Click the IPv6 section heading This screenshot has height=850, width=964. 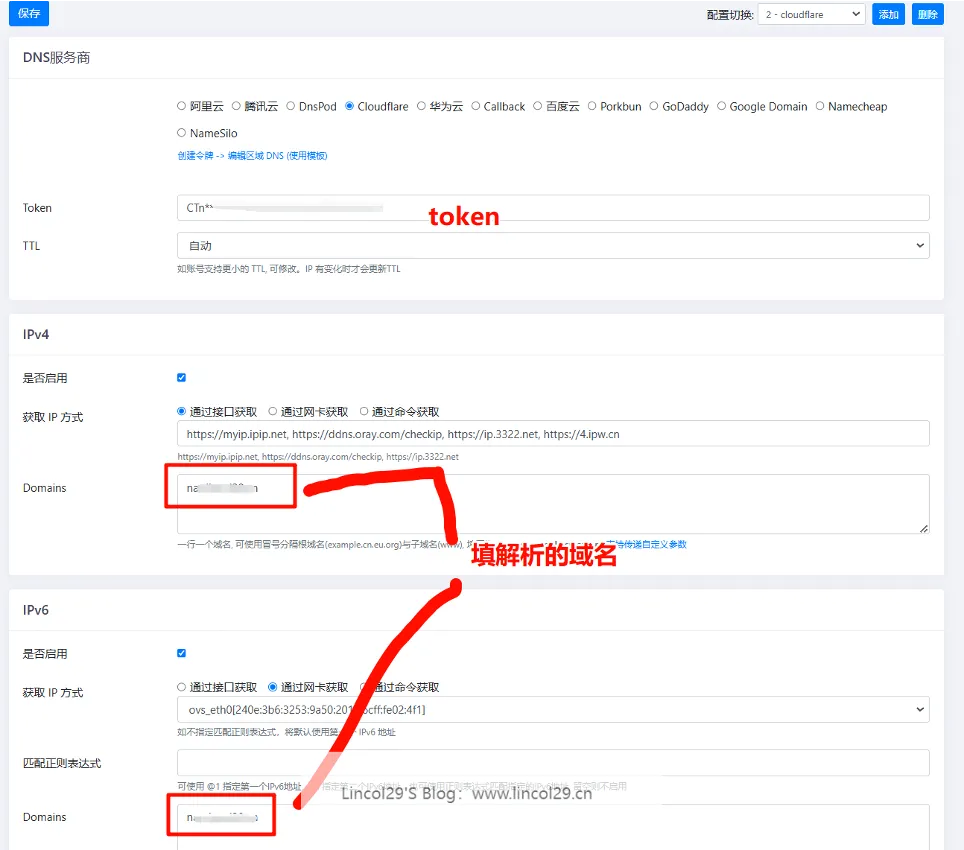coord(36,610)
